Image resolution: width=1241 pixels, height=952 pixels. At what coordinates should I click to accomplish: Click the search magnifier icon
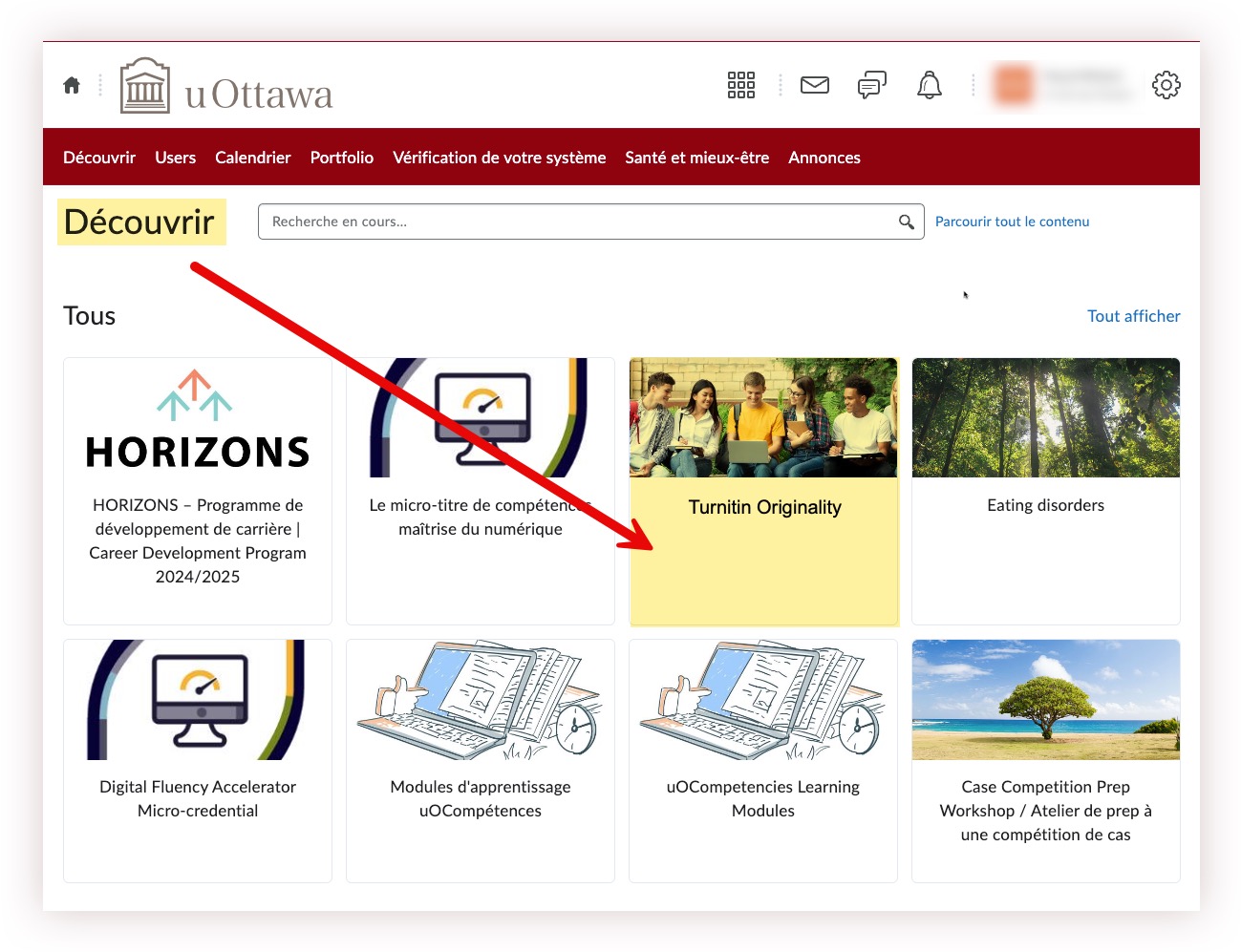tap(906, 222)
